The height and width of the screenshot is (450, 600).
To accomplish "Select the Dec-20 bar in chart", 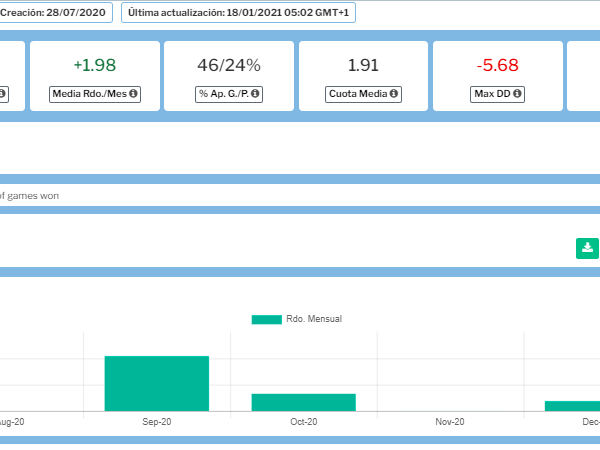I will pyautogui.click(x=572, y=406).
